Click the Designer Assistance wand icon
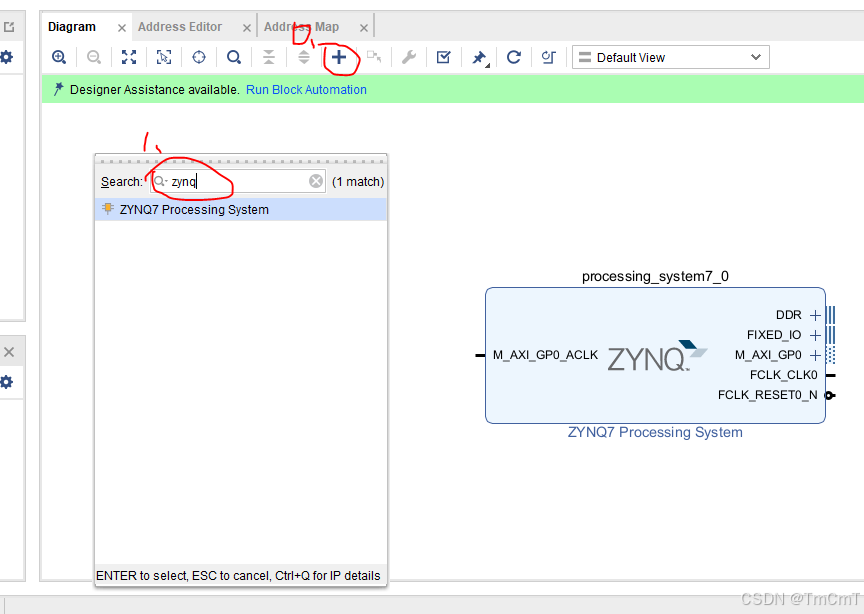Viewport: 864px width, 614px height. tap(58, 89)
